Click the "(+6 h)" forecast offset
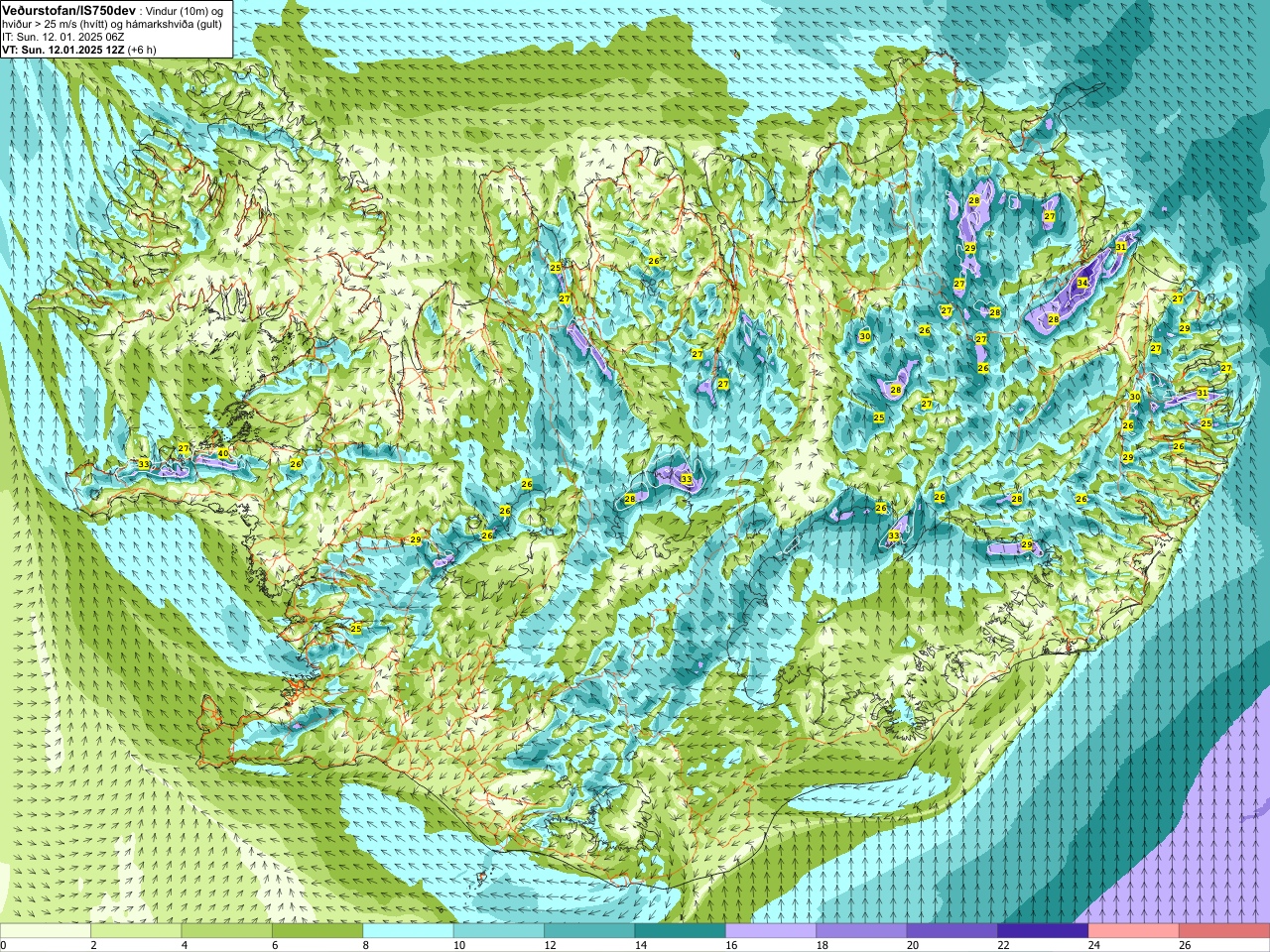 click(142, 50)
